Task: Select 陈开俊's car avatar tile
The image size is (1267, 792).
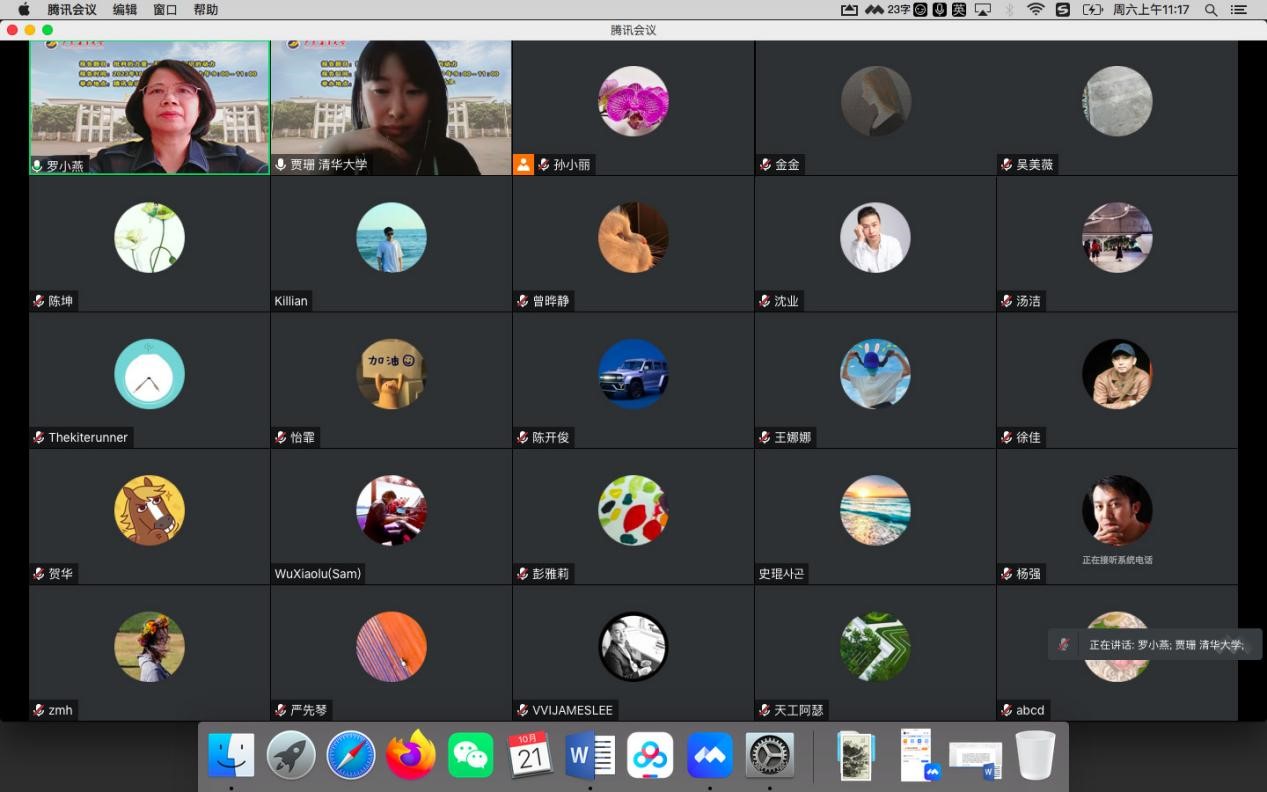Action: pyautogui.click(x=633, y=374)
